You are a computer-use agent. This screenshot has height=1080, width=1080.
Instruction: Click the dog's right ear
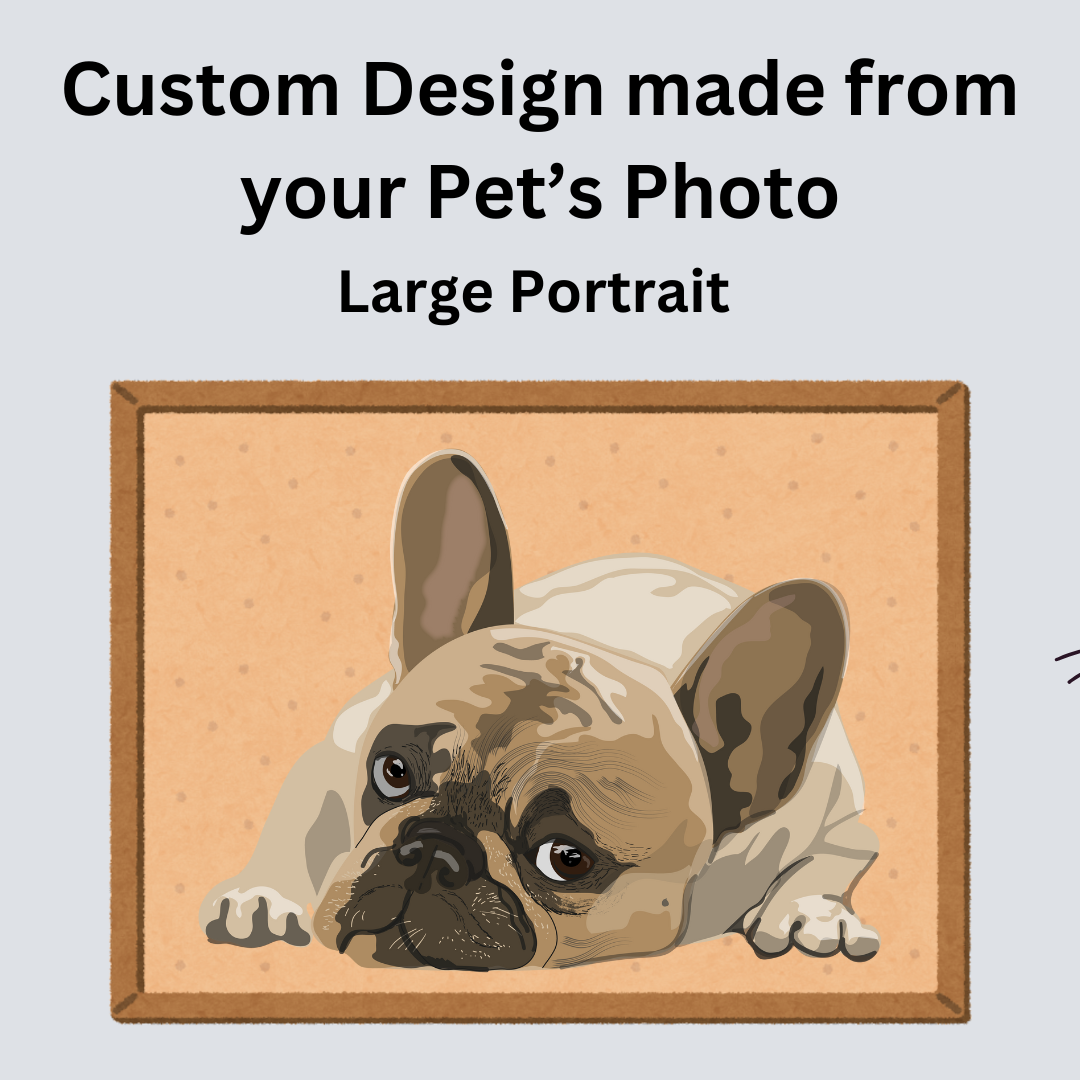(x=765, y=696)
